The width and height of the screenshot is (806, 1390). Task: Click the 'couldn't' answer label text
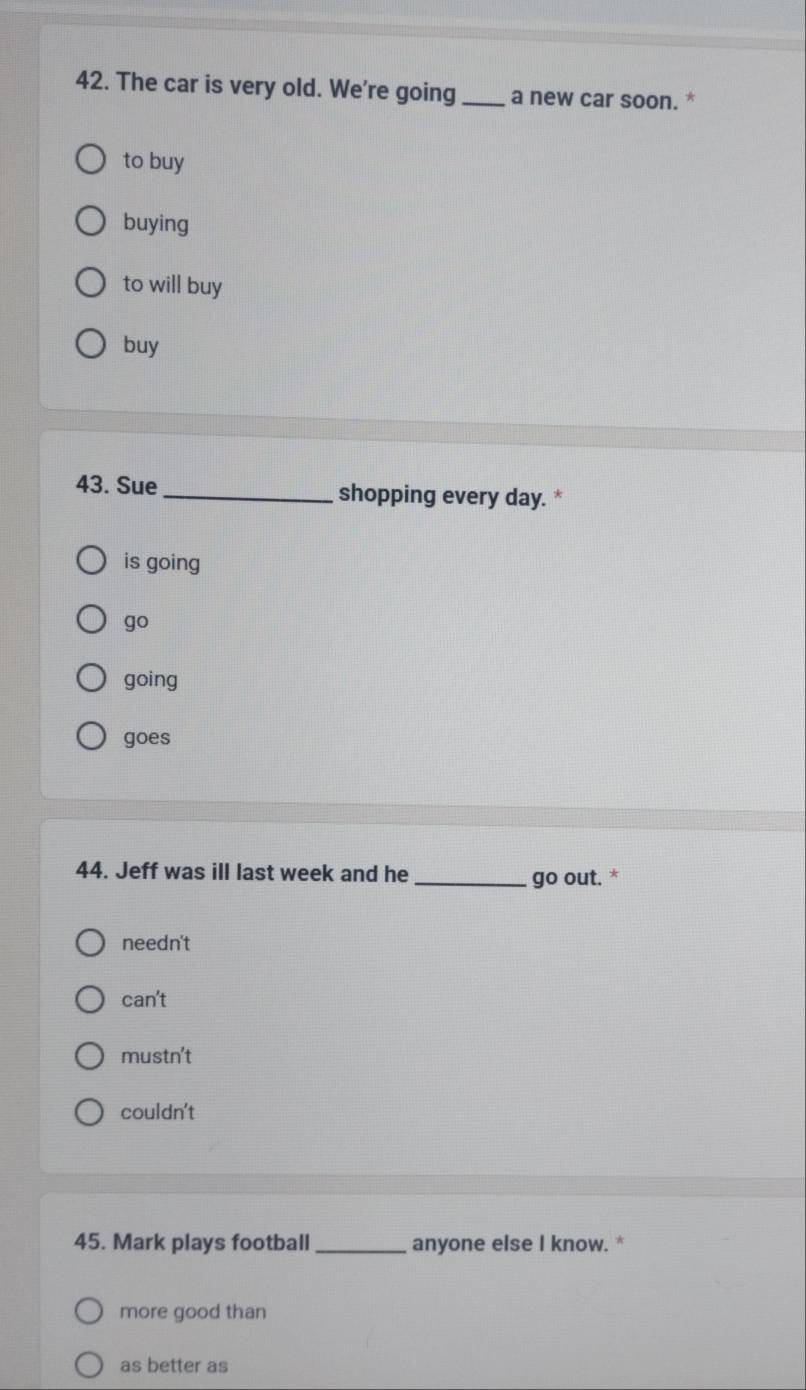[158, 1112]
